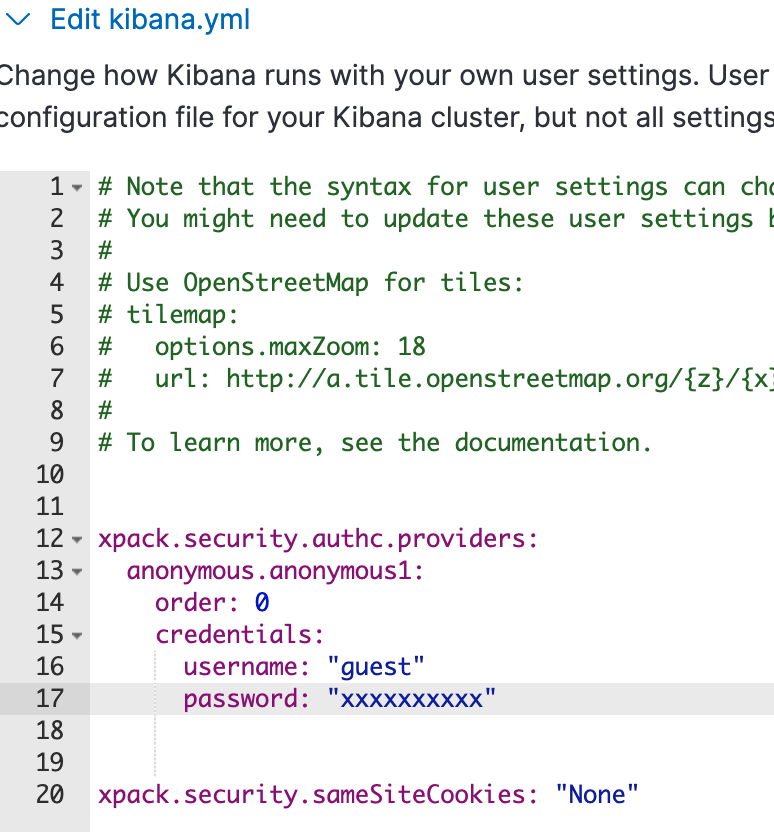Fold the comment block at line 1
The height and width of the screenshot is (832, 774).
click(x=77, y=187)
